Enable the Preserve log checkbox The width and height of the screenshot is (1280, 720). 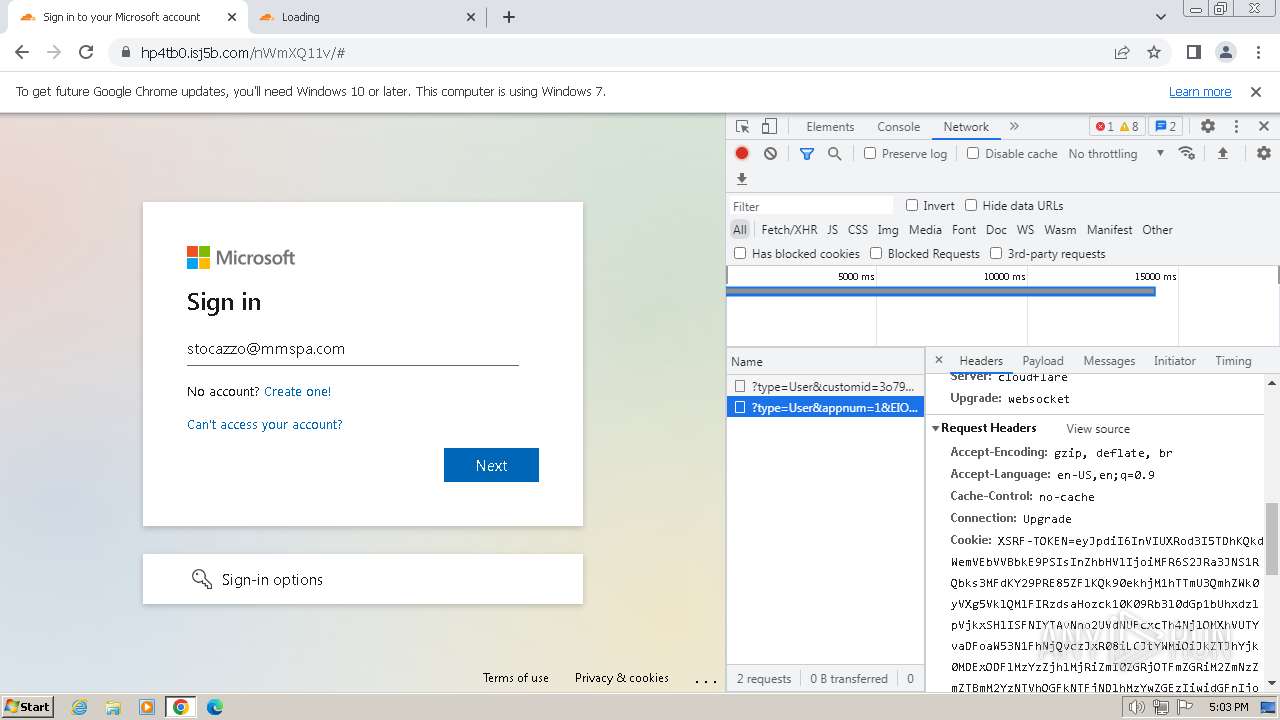coord(870,153)
